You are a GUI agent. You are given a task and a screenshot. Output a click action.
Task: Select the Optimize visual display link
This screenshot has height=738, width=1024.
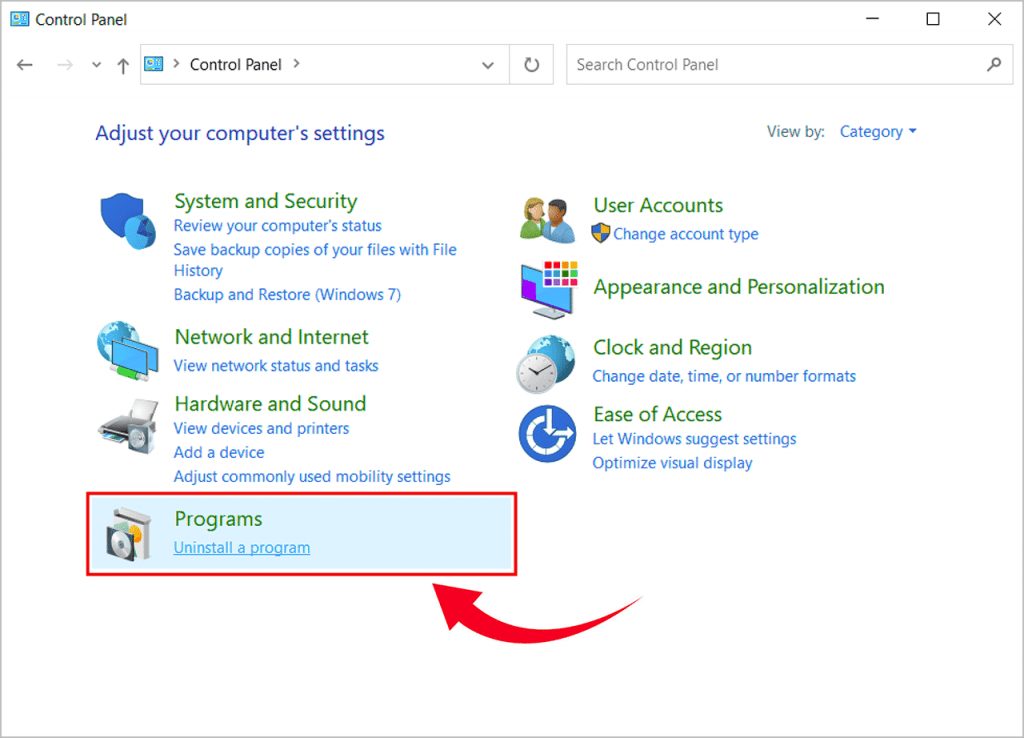pos(673,463)
